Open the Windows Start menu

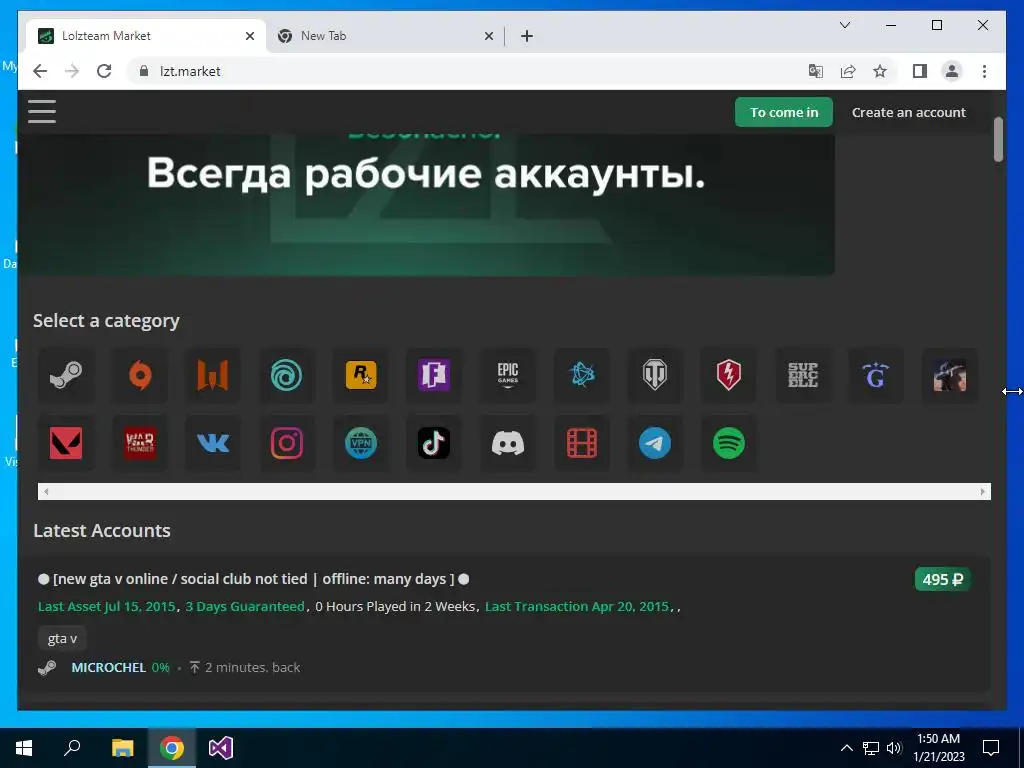pos(24,748)
